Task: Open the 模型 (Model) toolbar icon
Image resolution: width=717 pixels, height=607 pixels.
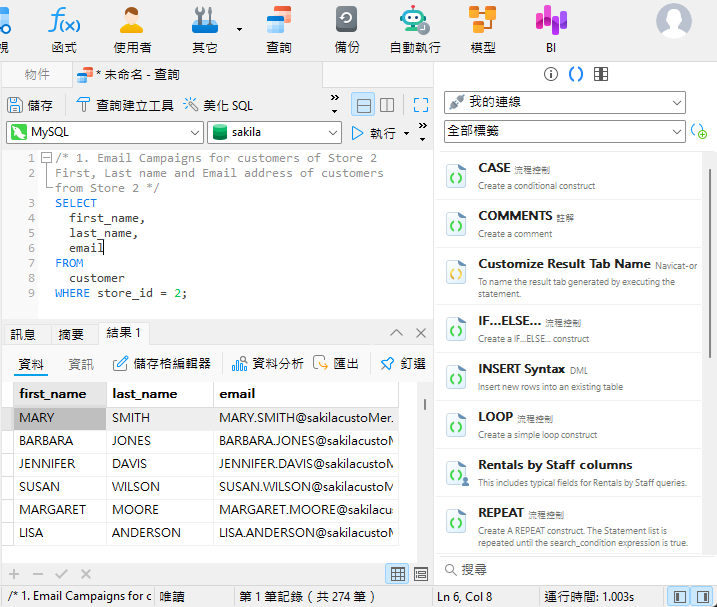Action: [483, 28]
